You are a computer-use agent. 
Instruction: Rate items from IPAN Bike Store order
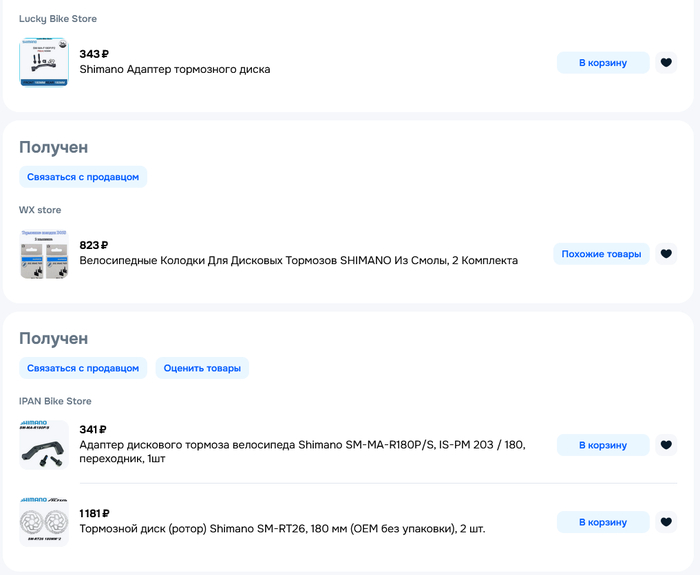pyautogui.click(x=202, y=368)
